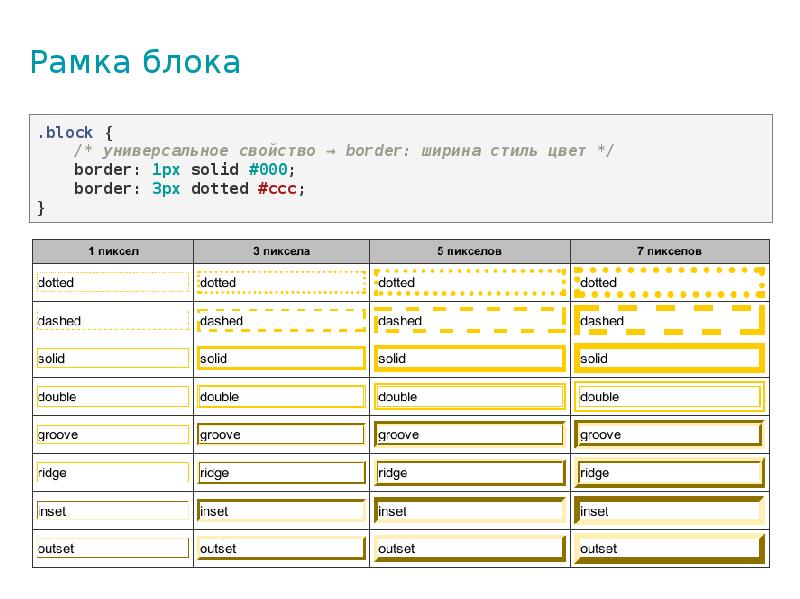The height and width of the screenshot is (599, 800).
Task: Click the solid box in 7 пикселов column
Action: coord(669,358)
